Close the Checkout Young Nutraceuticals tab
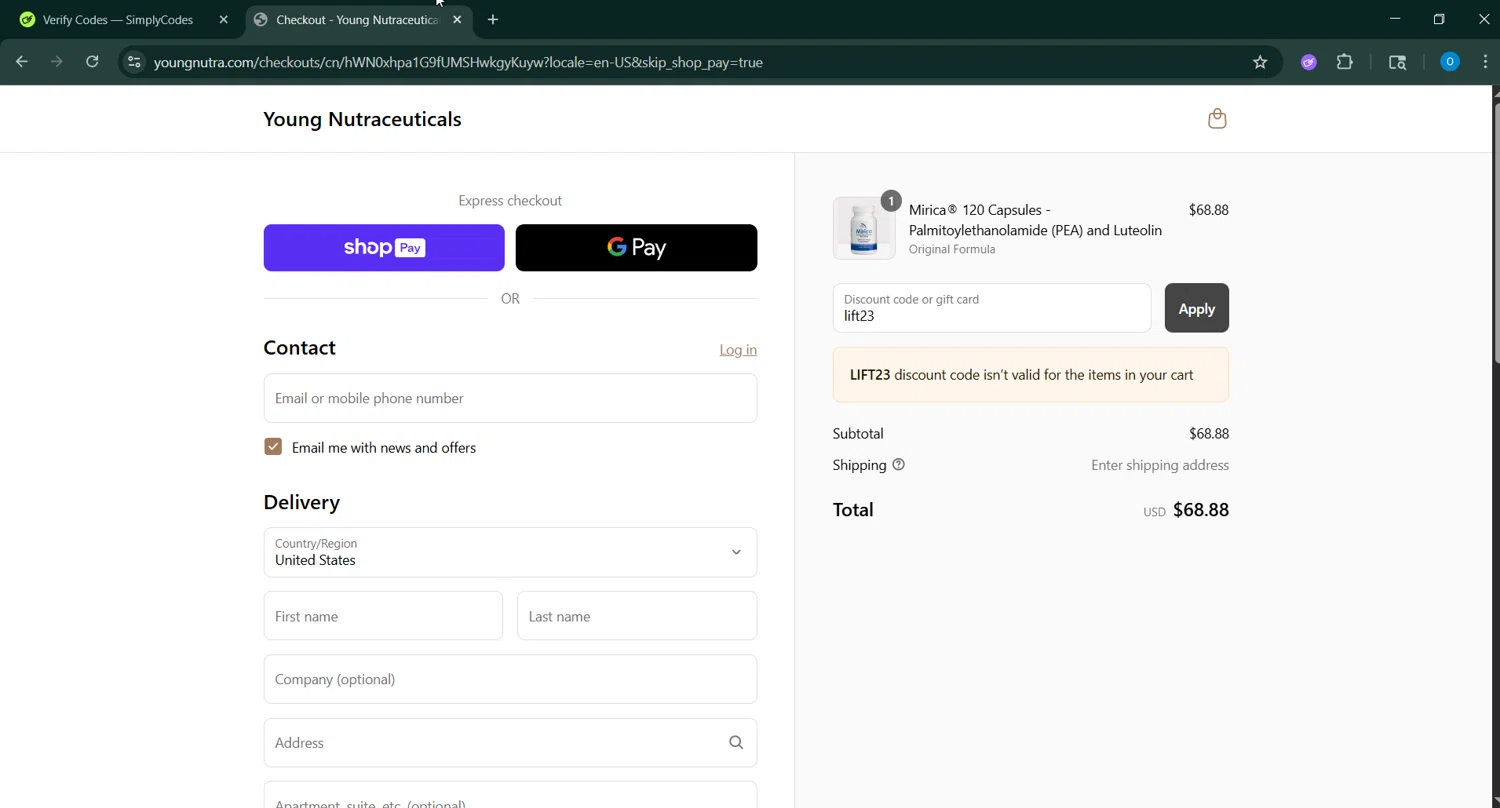This screenshot has height=808, width=1500. 457,20
